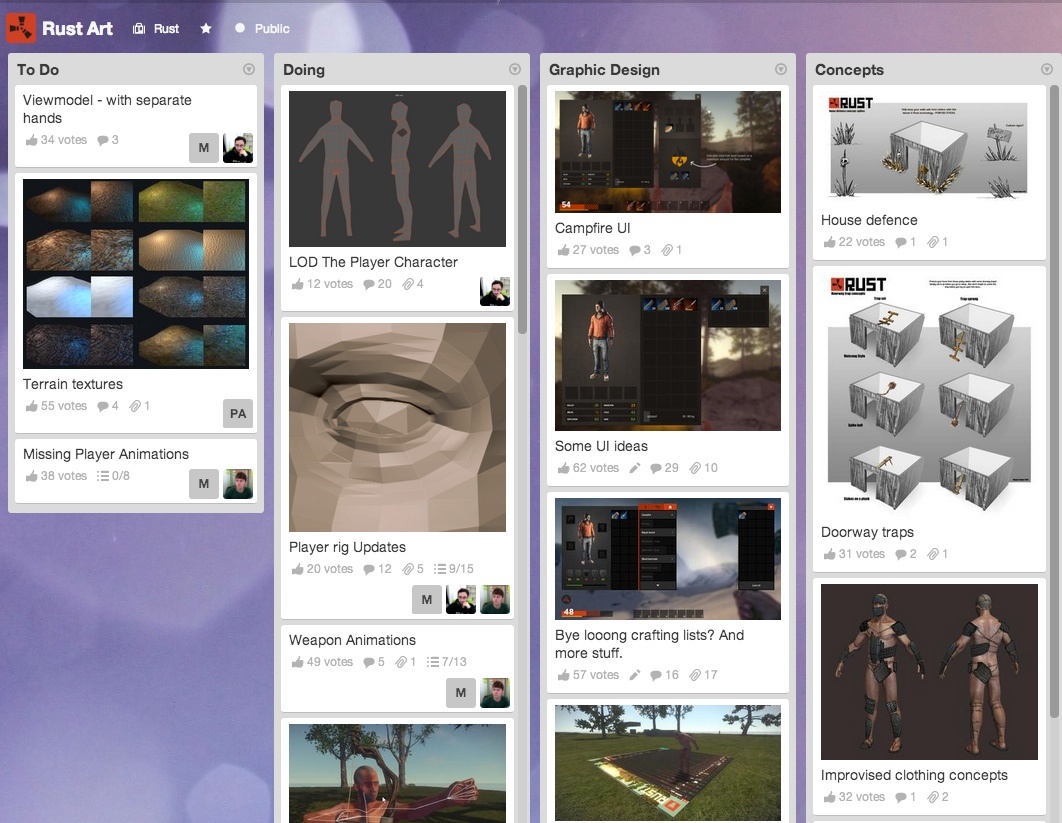Open the Graphic Design list menu
This screenshot has width=1062, height=823.
pos(781,69)
